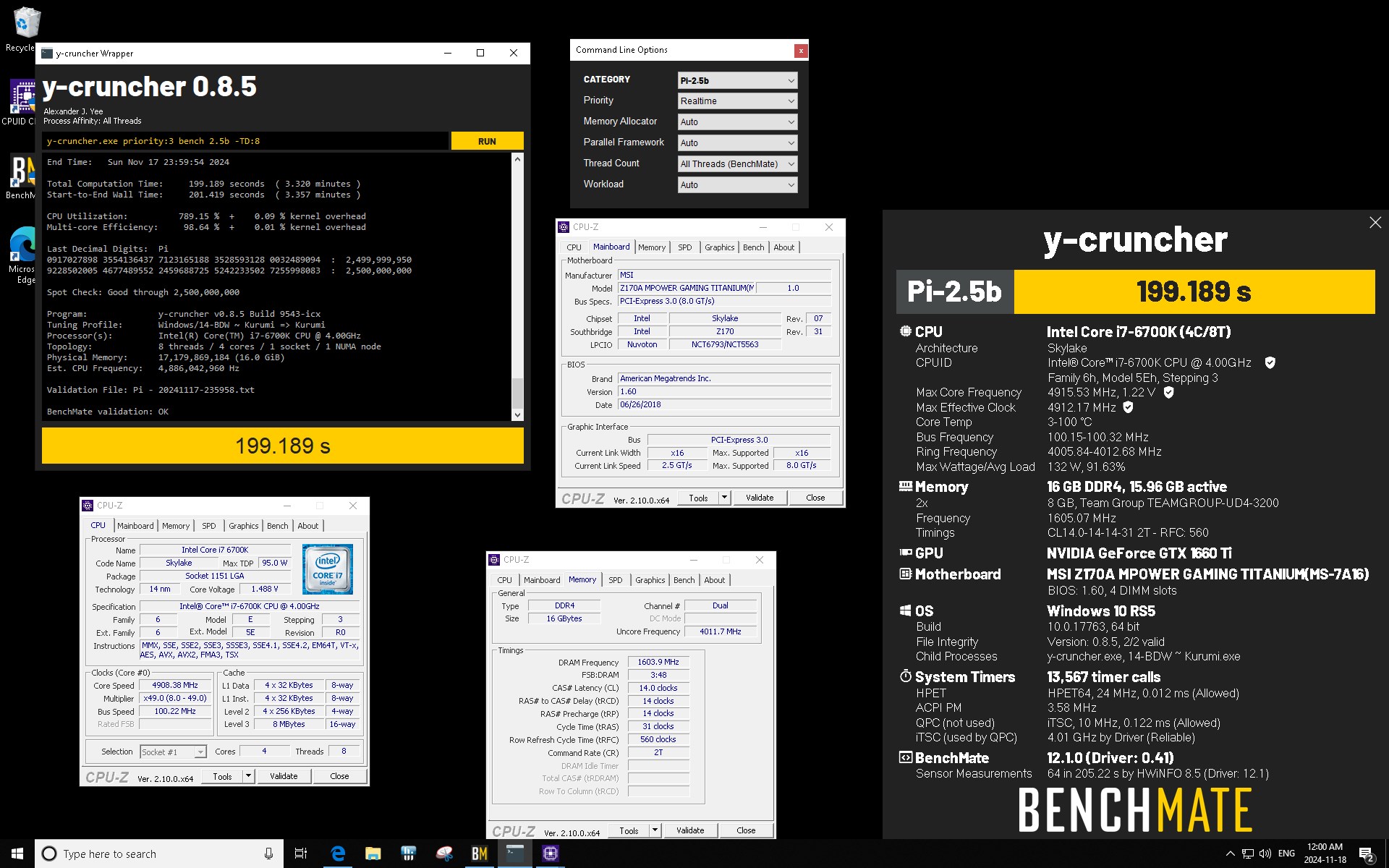Screen dimensions: 1389x868
Task: Expand Tools arrow in CPU-Z Memory window
Action: click(655, 830)
